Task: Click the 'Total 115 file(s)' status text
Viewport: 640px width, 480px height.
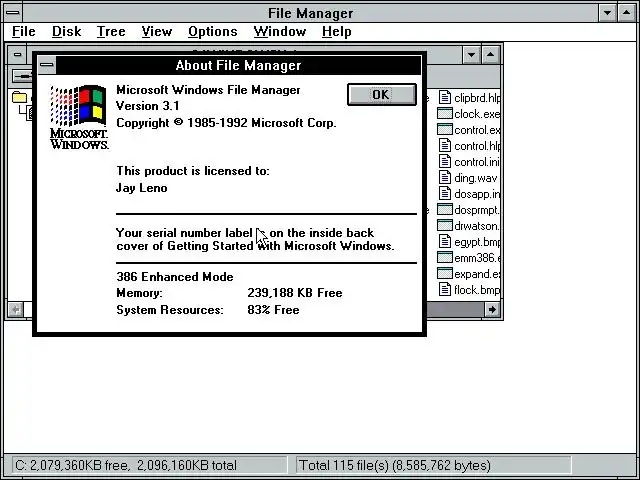Action: click(395, 465)
